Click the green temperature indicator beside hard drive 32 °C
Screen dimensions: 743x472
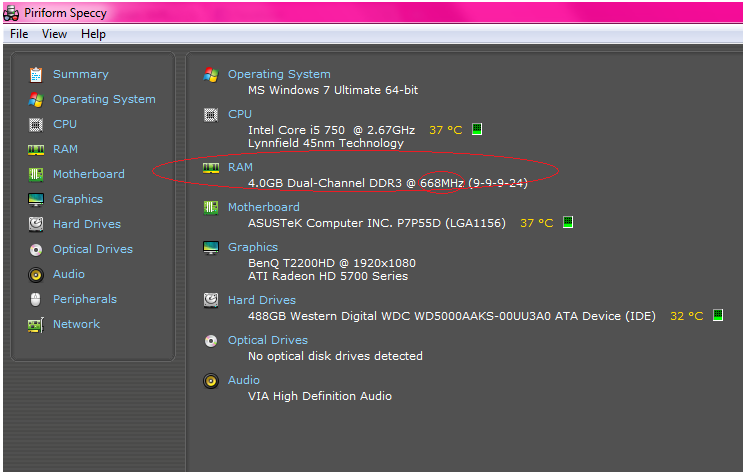point(718,315)
